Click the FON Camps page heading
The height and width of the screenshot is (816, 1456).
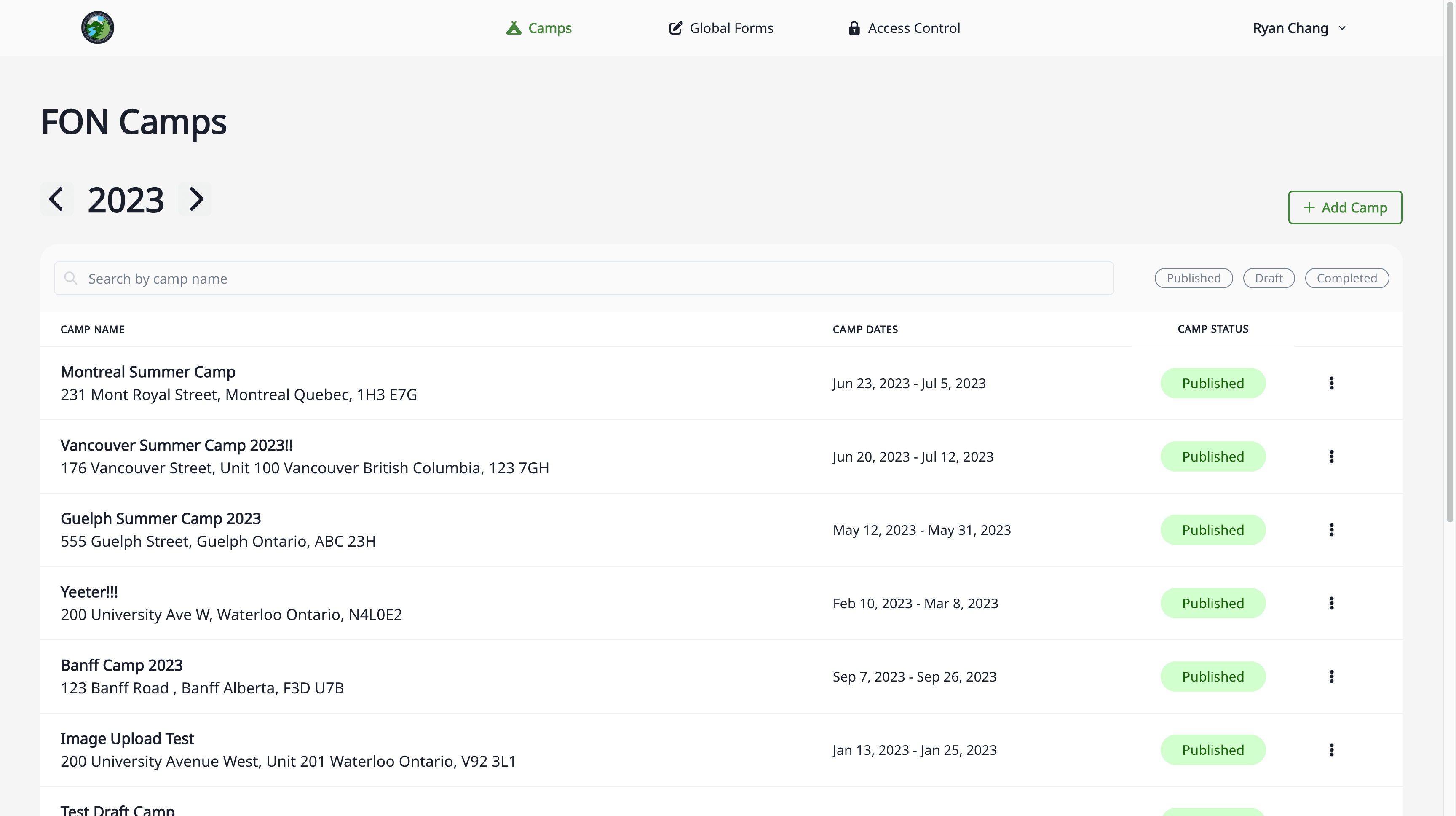click(134, 121)
